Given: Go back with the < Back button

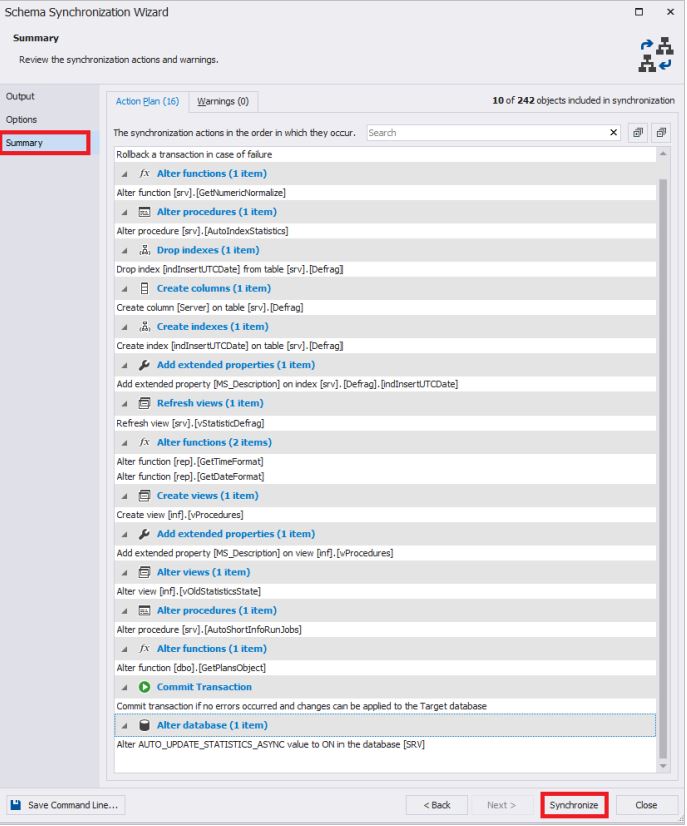Looking at the screenshot, I should [437, 805].
